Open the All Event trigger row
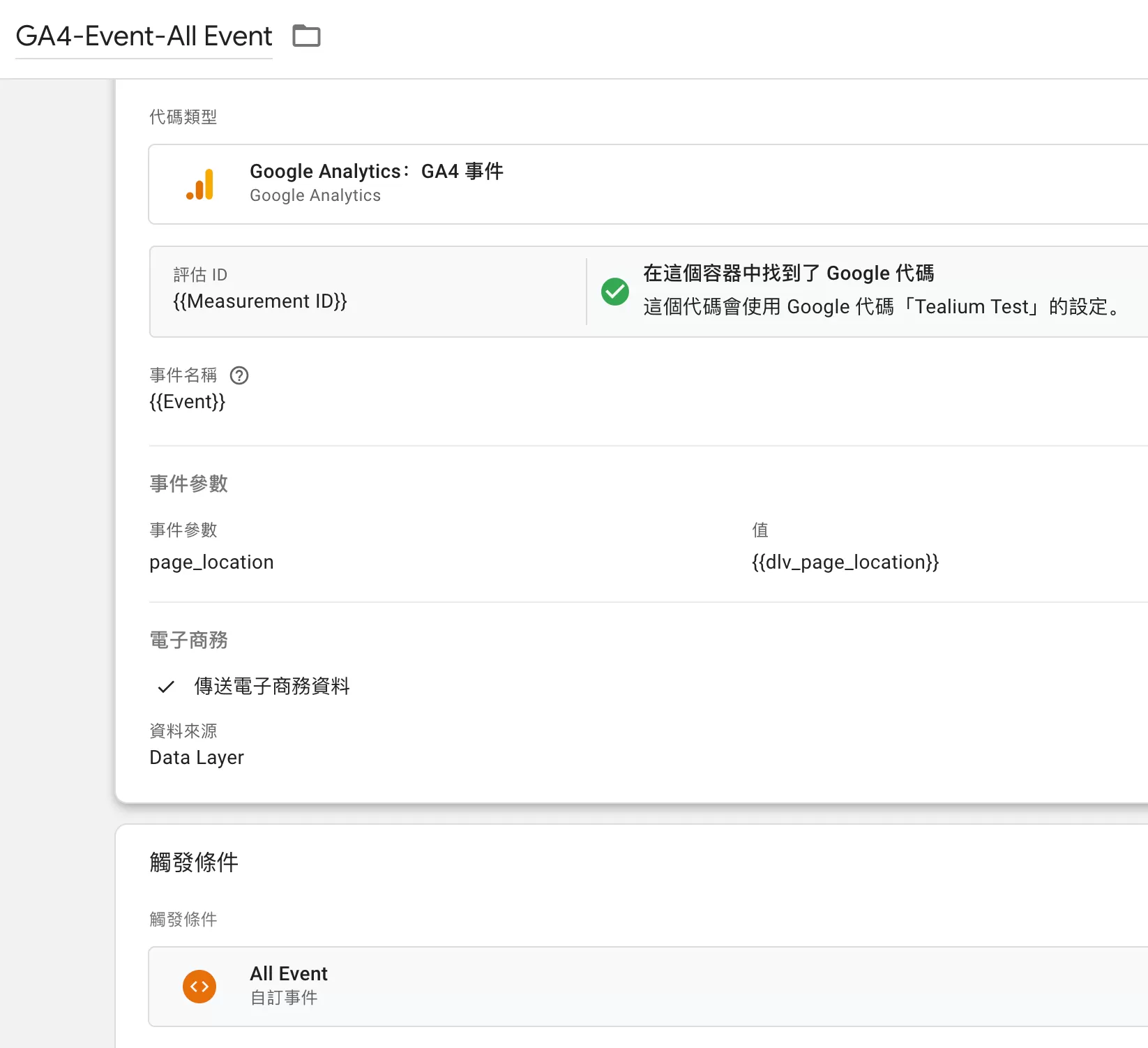Image resolution: width=1148 pixels, height=1048 pixels. [649, 987]
